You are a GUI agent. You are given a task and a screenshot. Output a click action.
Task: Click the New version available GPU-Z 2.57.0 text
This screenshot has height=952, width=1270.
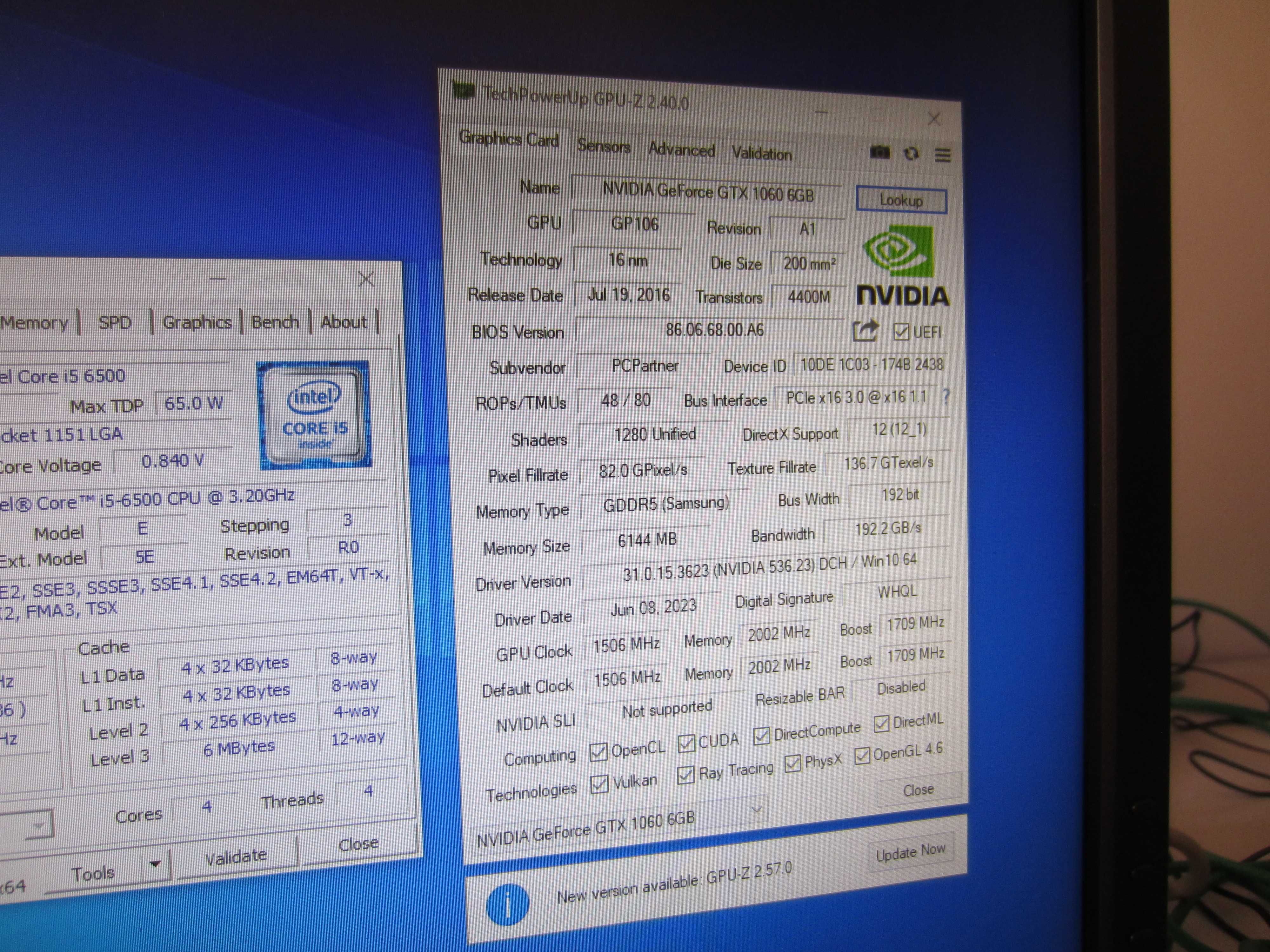674,883
